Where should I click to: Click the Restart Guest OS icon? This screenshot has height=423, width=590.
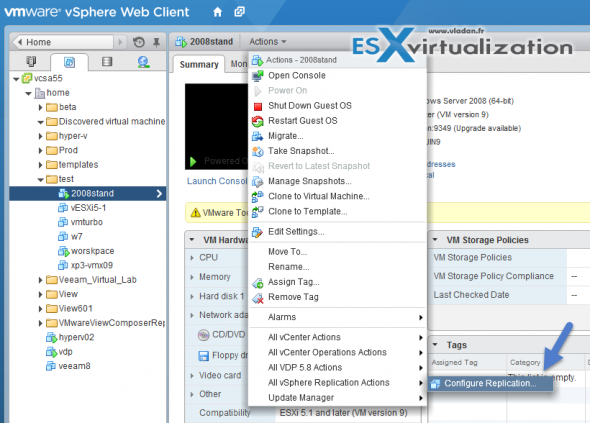click(x=258, y=121)
